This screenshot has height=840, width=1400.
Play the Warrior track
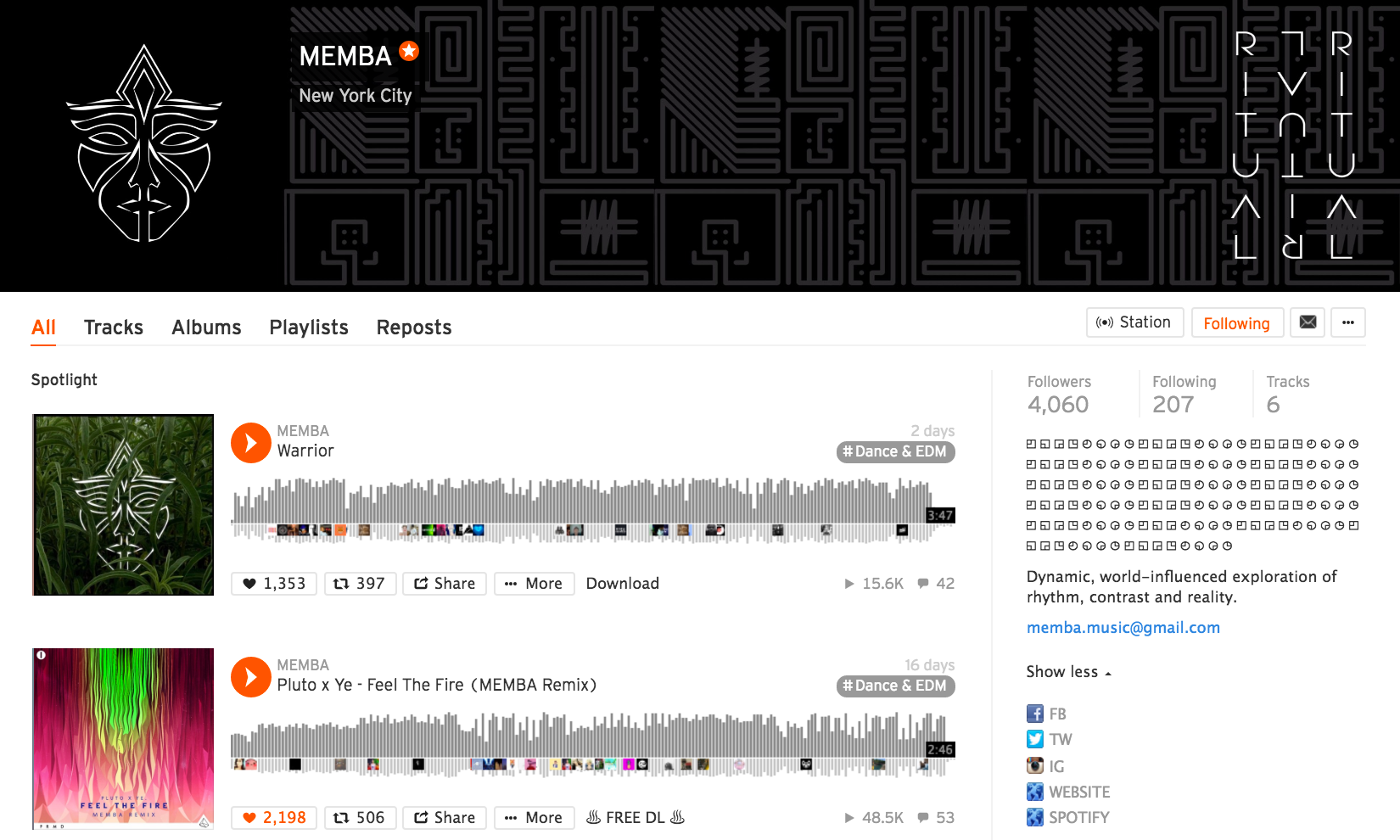point(251,443)
